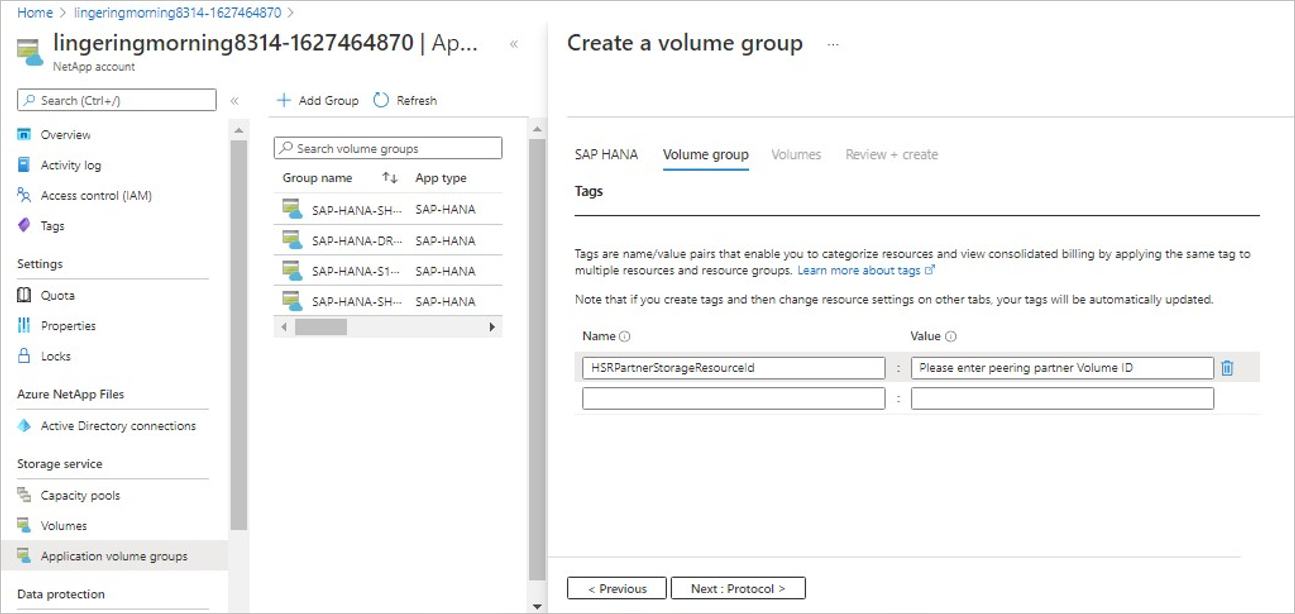Click the Next : Protocol button
Image resolution: width=1295 pixels, height=614 pixels.
[738, 588]
